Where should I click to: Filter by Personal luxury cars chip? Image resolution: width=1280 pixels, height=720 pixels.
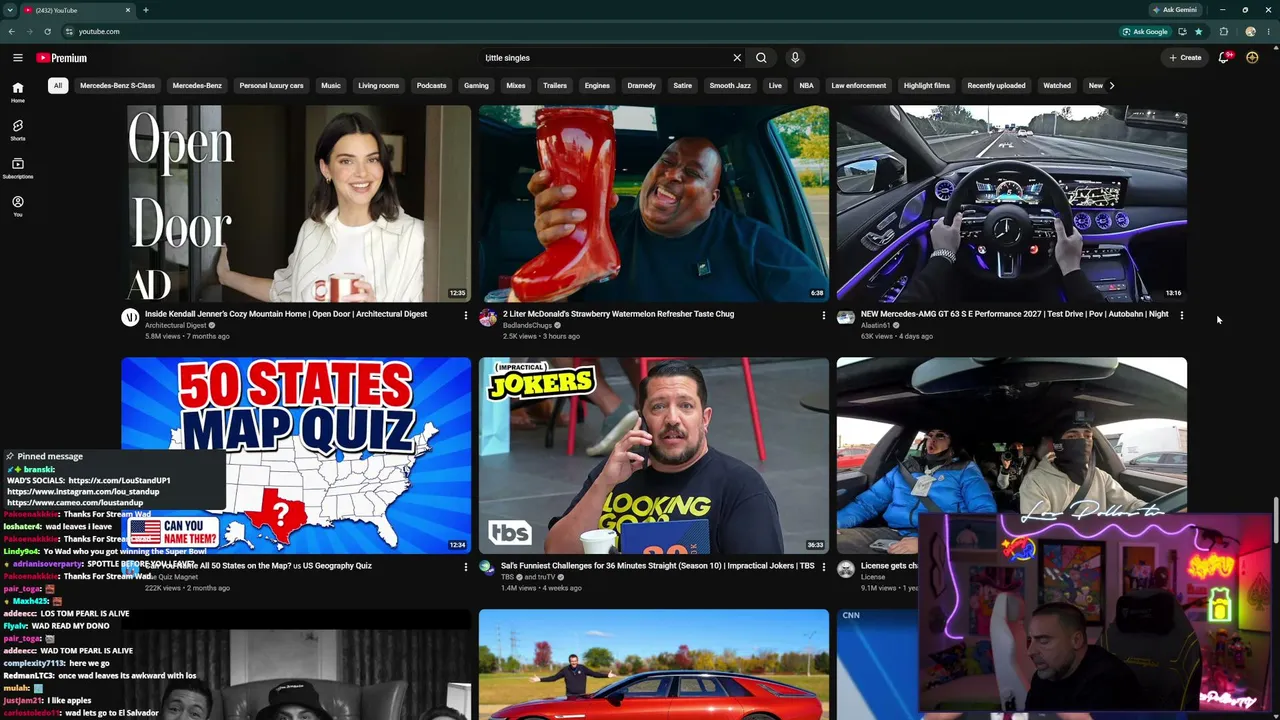point(271,85)
